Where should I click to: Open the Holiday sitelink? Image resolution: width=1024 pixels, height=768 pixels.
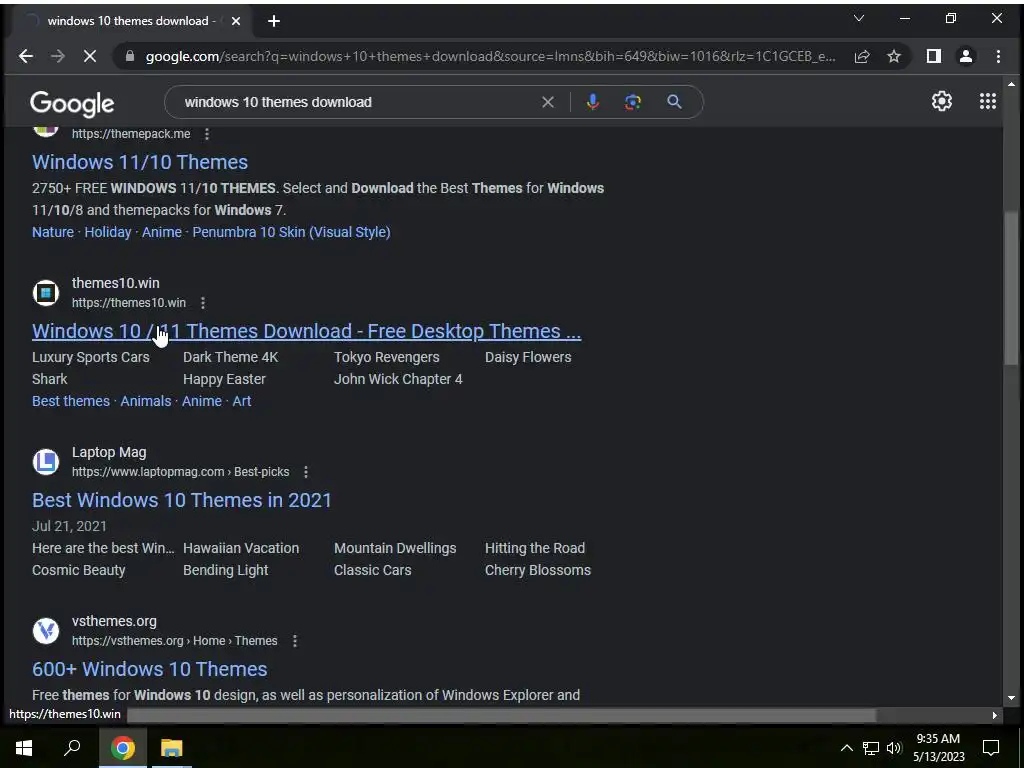108,232
